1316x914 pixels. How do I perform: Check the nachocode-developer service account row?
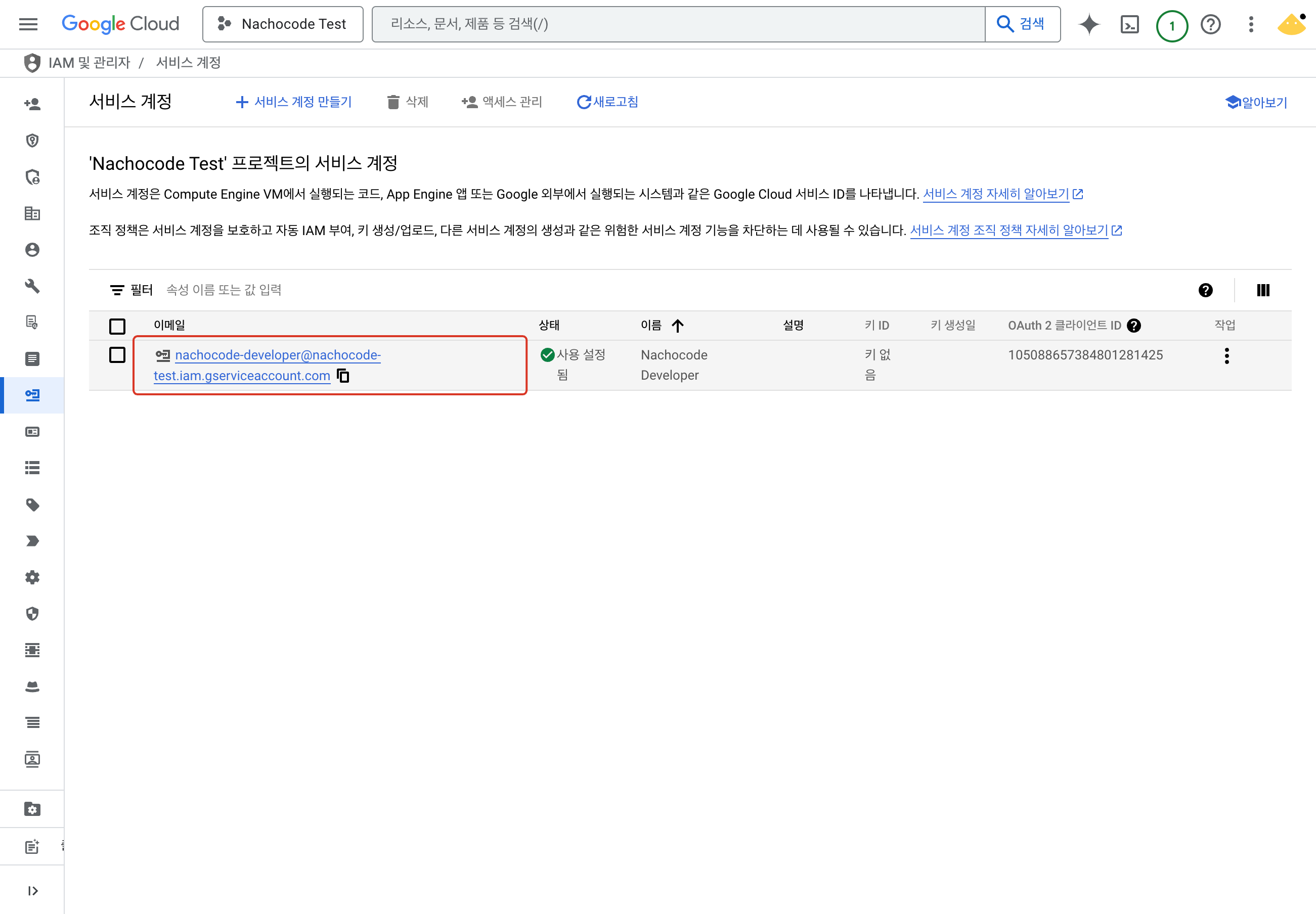coord(117,355)
